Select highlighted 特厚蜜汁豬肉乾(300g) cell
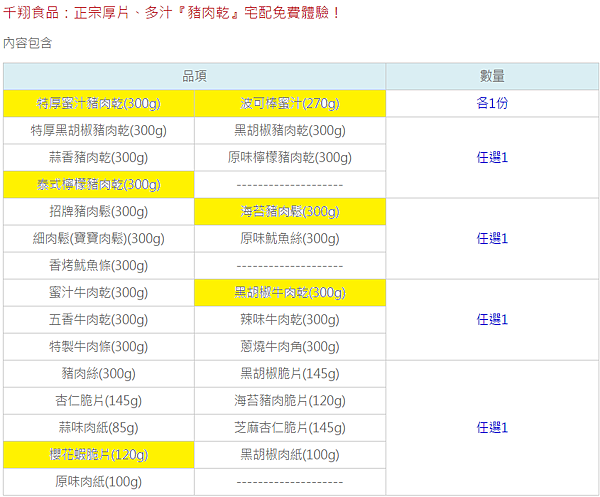This screenshot has width=600, height=497. pyautogui.click(x=99, y=103)
